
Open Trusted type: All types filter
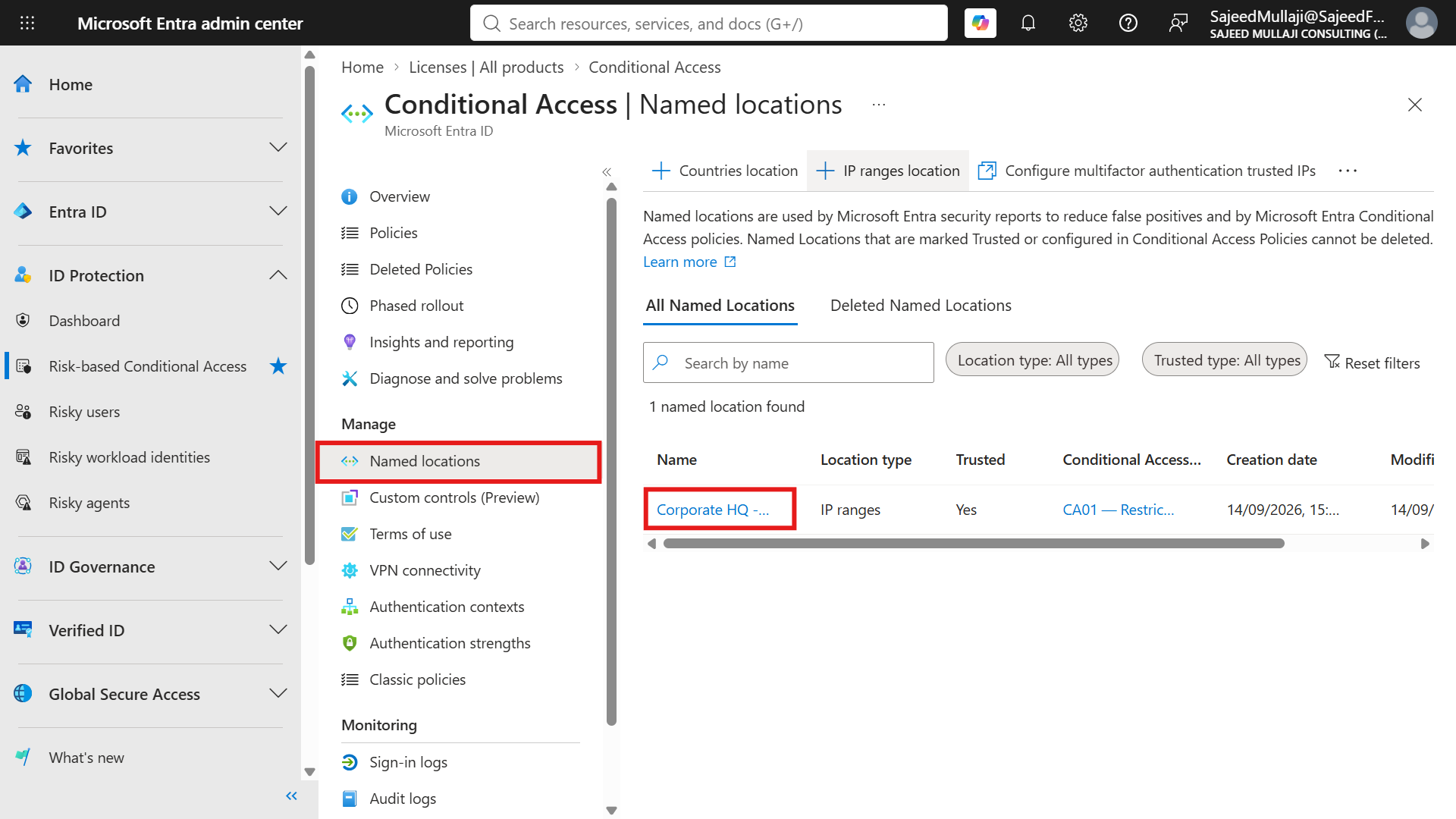click(1225, 360)
